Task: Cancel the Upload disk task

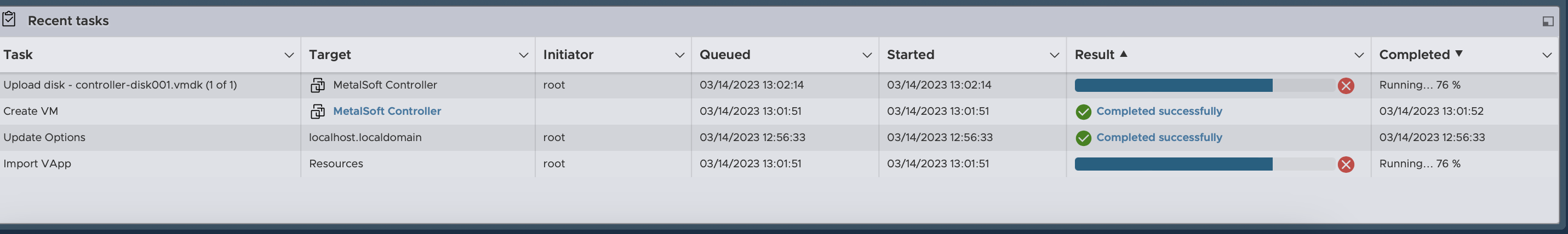Action: [1346, 86]
